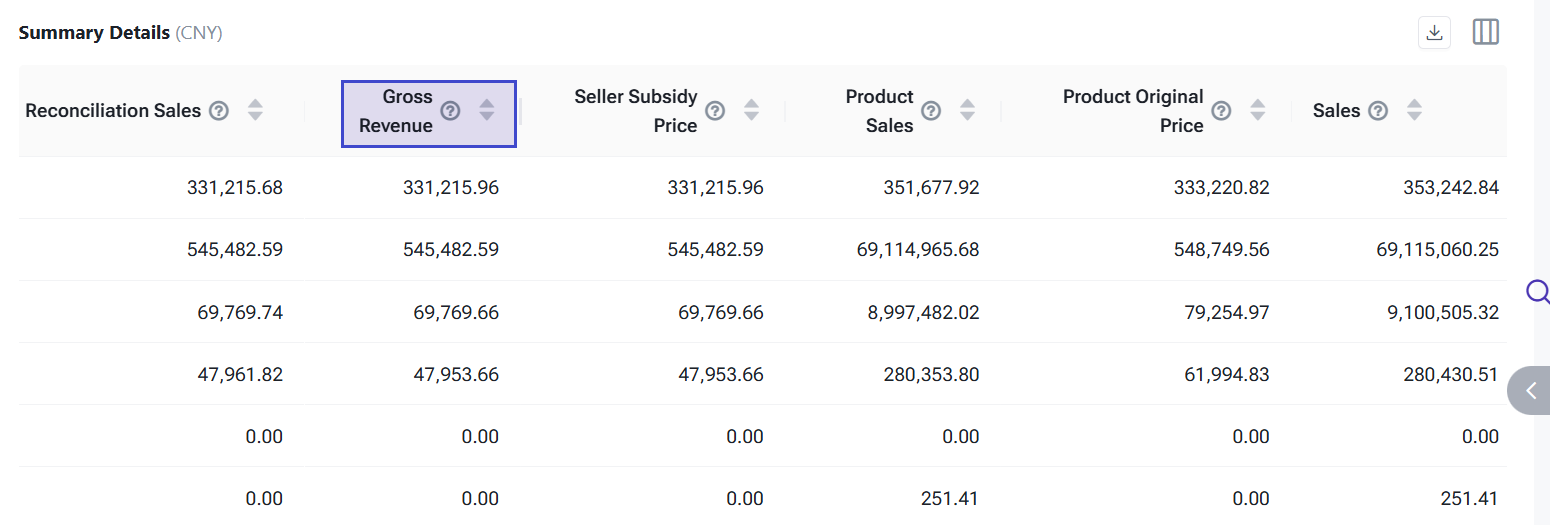This screenshot has height=525, width=1550.
Task: Show help tooltip for Gross Revenue
Action: [451, 111]
